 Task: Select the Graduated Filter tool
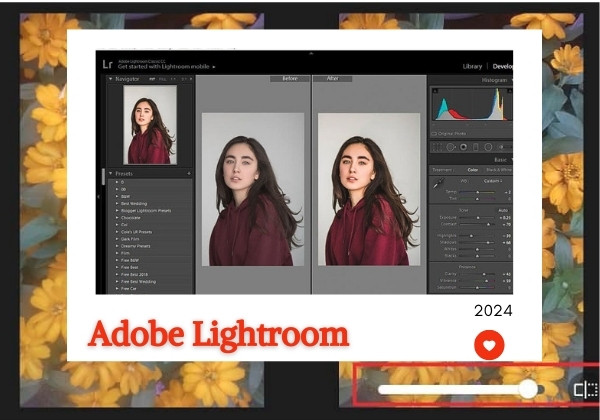click(476, 147)
